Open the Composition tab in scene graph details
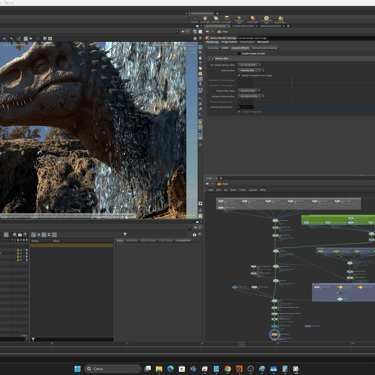This screenshot has width=375, height=375. coord(183,240)
